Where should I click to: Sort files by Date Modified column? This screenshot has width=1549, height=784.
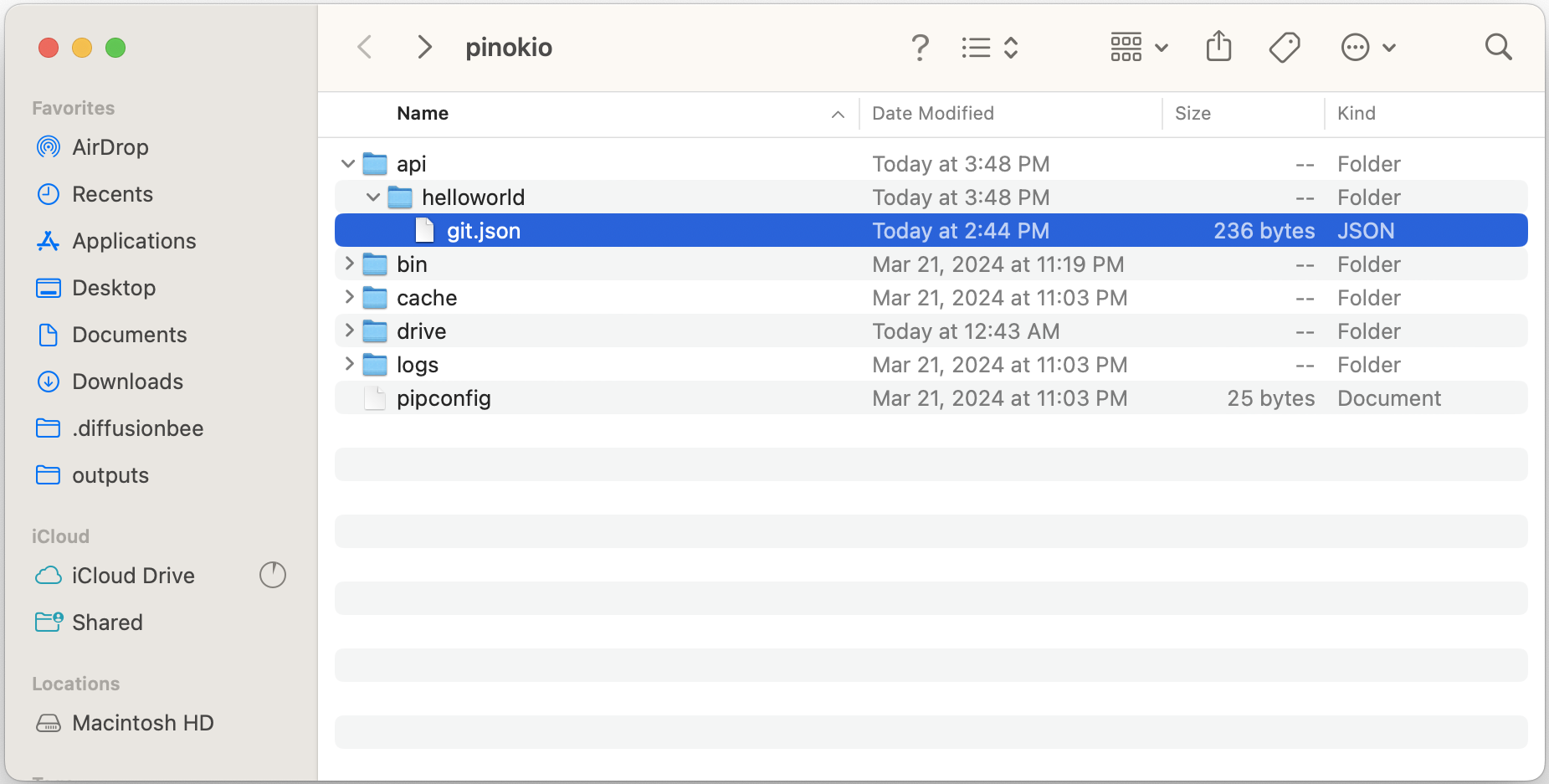[932, 113]
